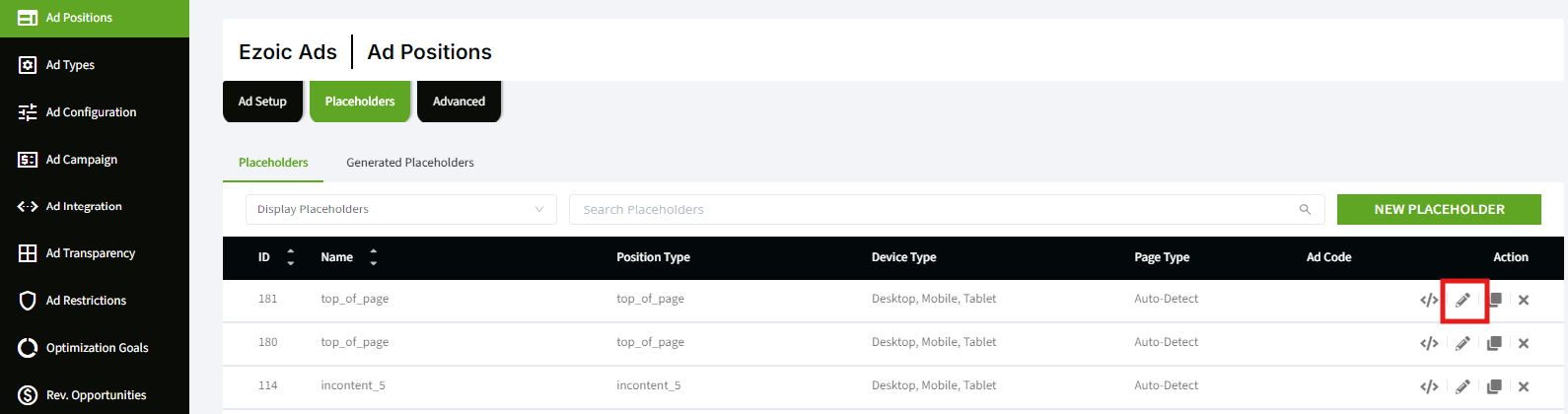Navigate to Ad Restrictions in sidebar

[86, 301]
